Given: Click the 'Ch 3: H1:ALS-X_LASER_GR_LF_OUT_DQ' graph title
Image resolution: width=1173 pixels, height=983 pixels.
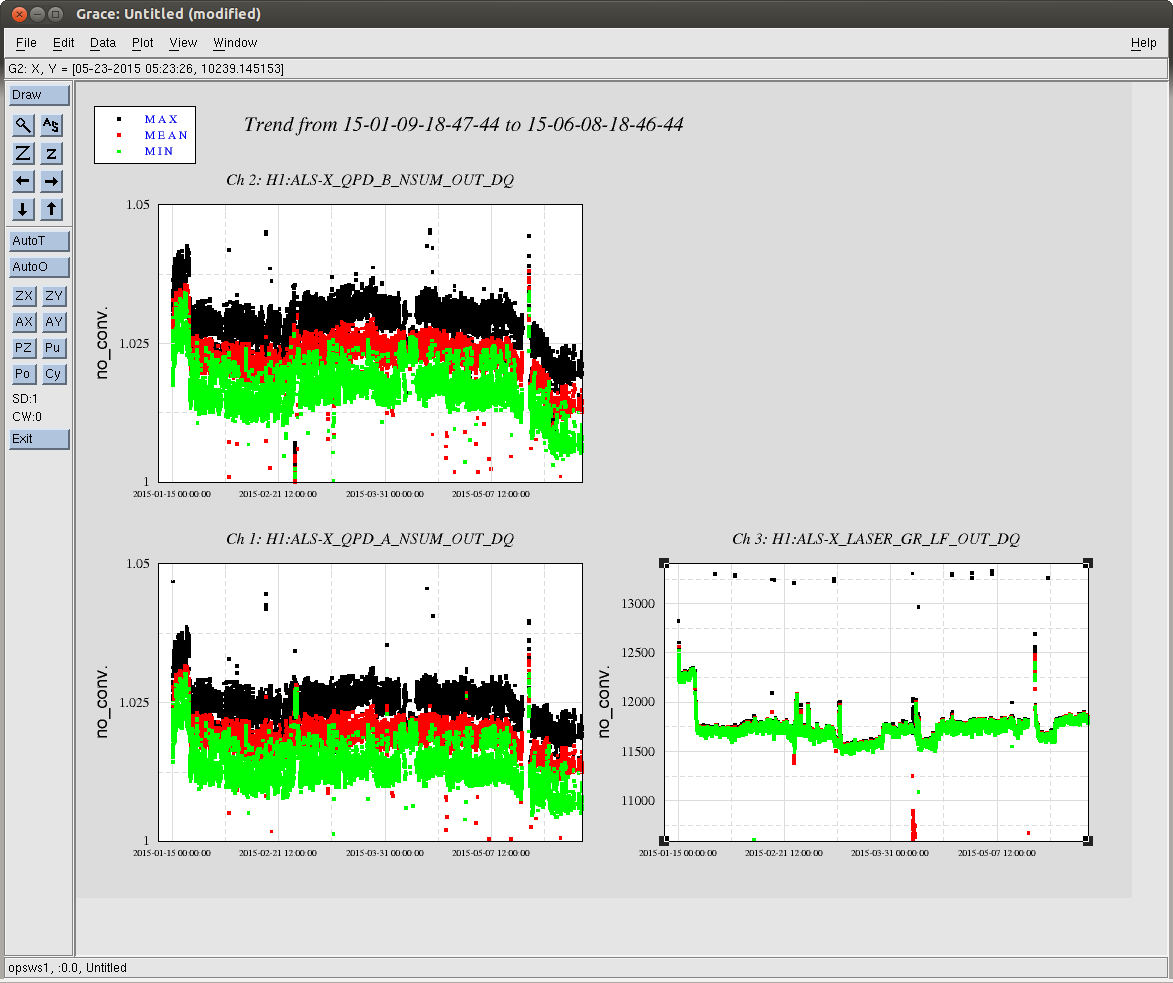Looking at the screenshot, I should point(875,539).
